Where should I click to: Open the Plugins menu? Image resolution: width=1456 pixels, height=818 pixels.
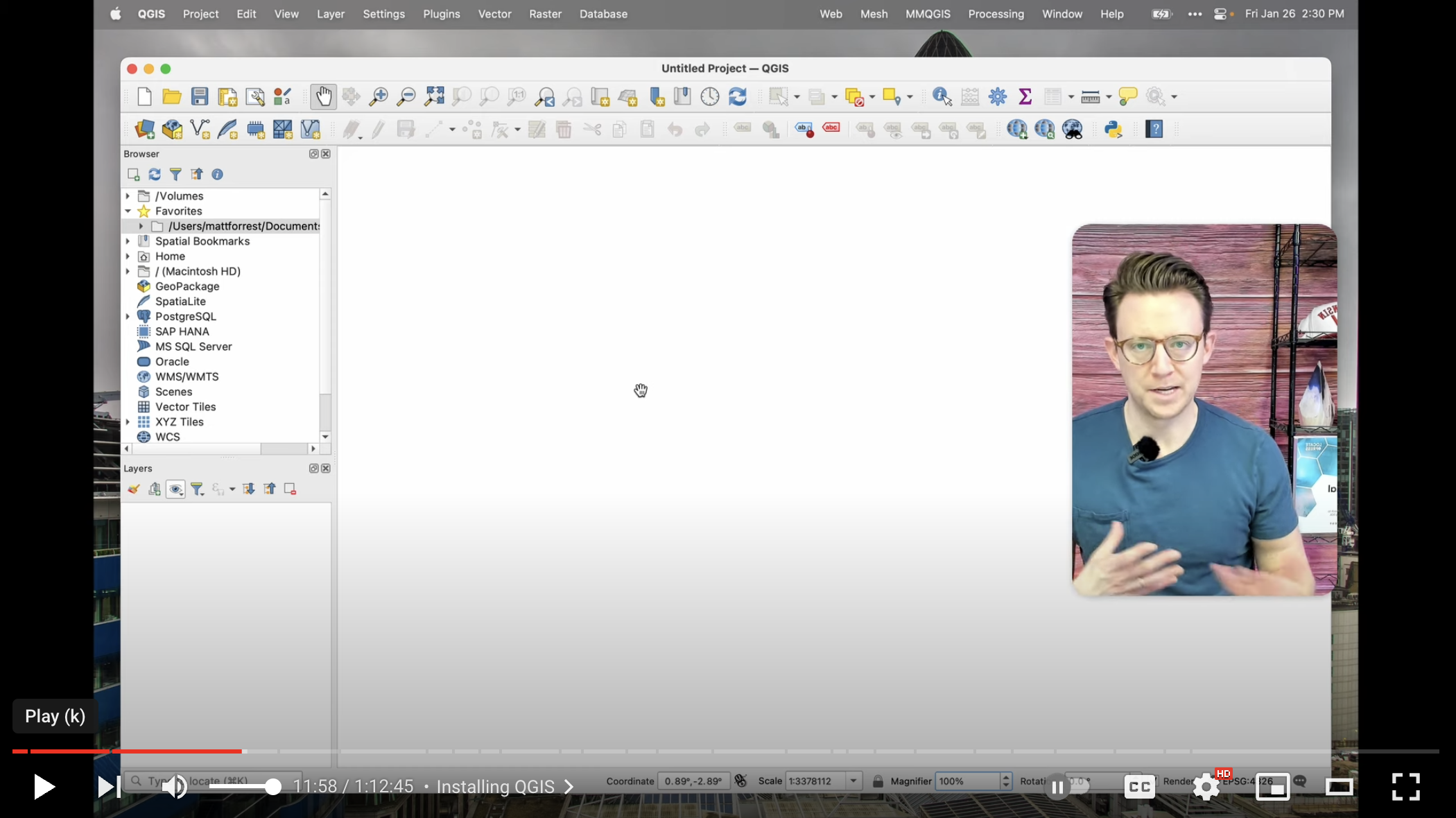pyautogui.click(x=442, y=14)
